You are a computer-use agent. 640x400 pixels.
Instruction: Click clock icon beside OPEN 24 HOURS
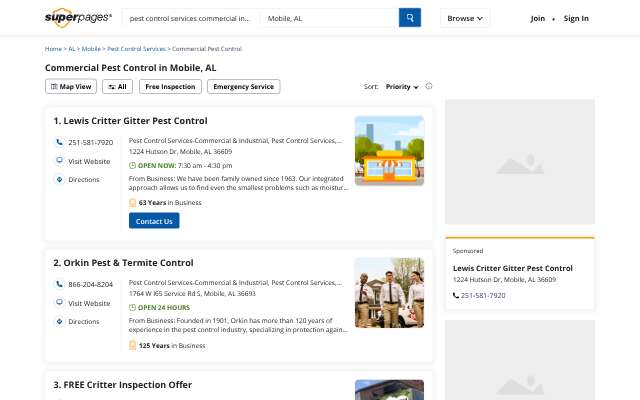[132, 307]
